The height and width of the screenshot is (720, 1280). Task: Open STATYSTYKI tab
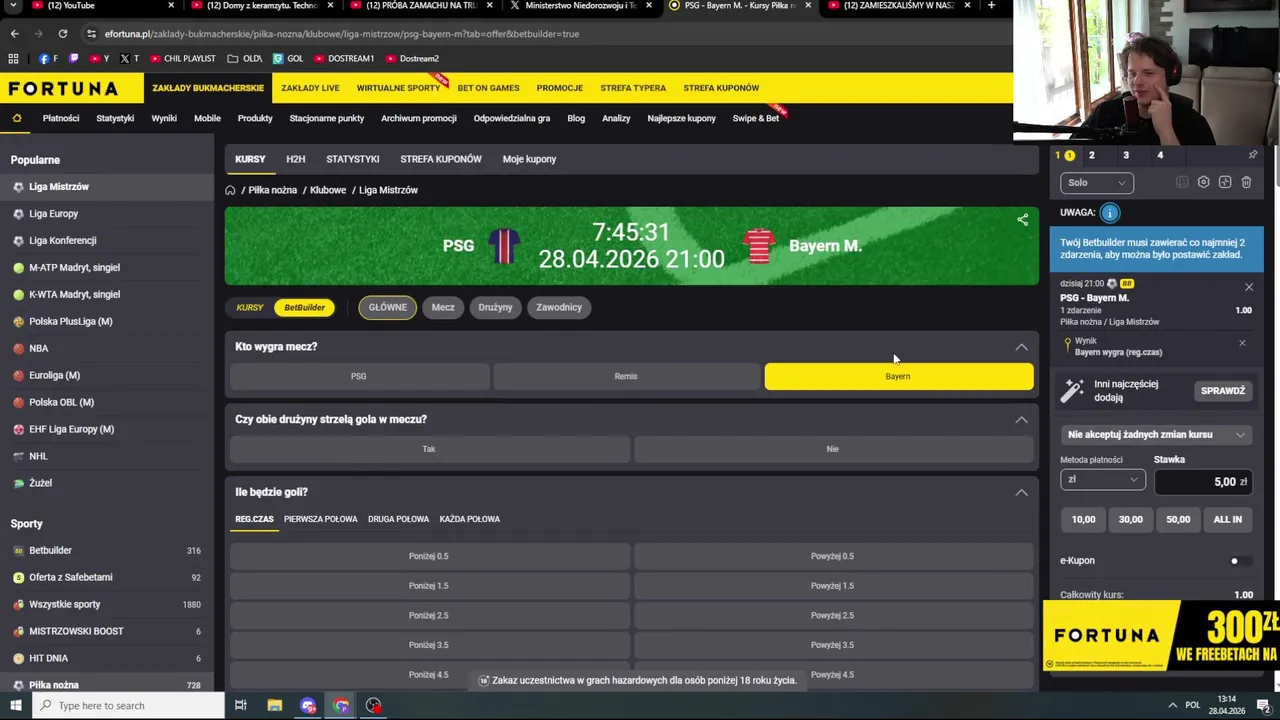pyautogui.click(x=352, y=159)
